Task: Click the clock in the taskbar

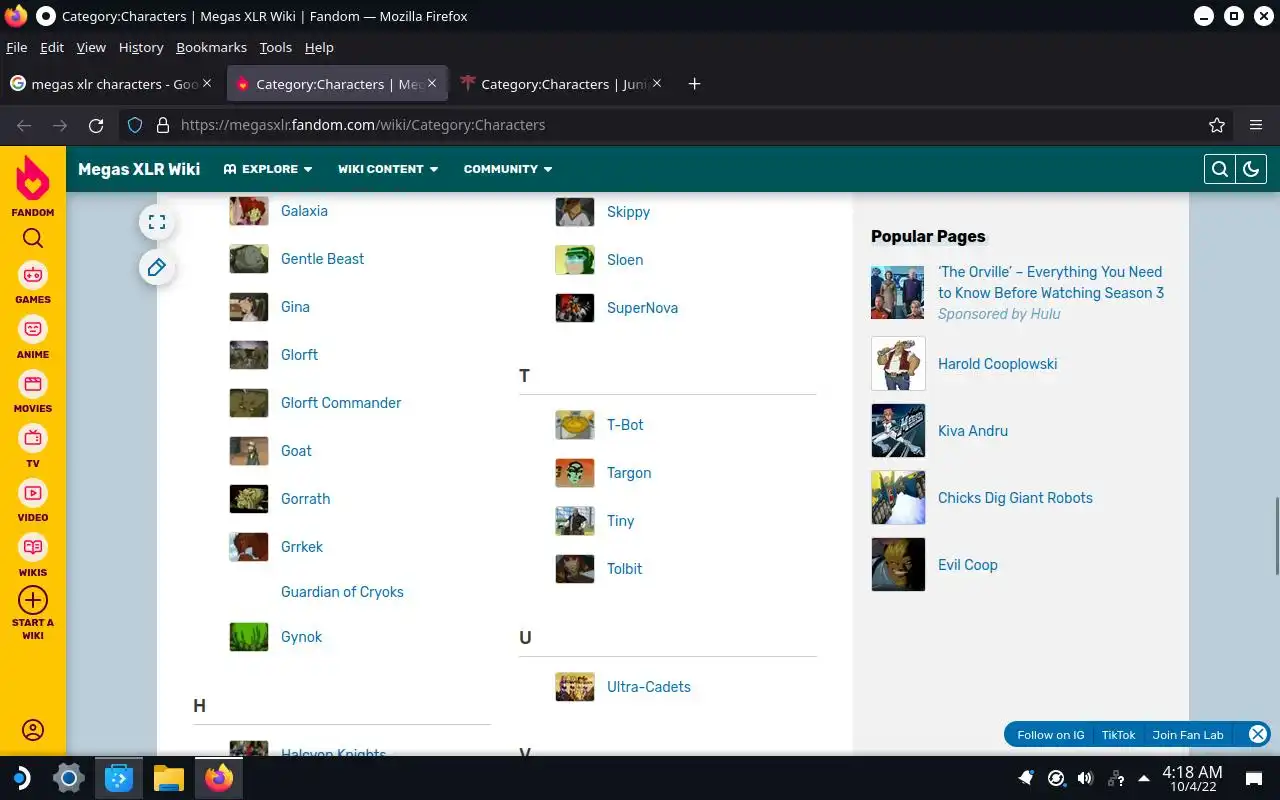Action: [x=1192, y=778]
